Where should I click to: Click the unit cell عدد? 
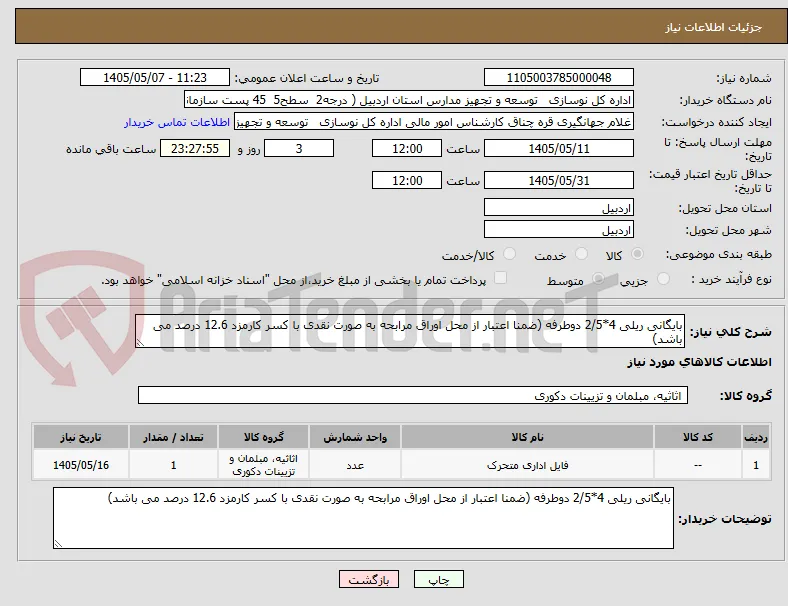tap(355, 465)
